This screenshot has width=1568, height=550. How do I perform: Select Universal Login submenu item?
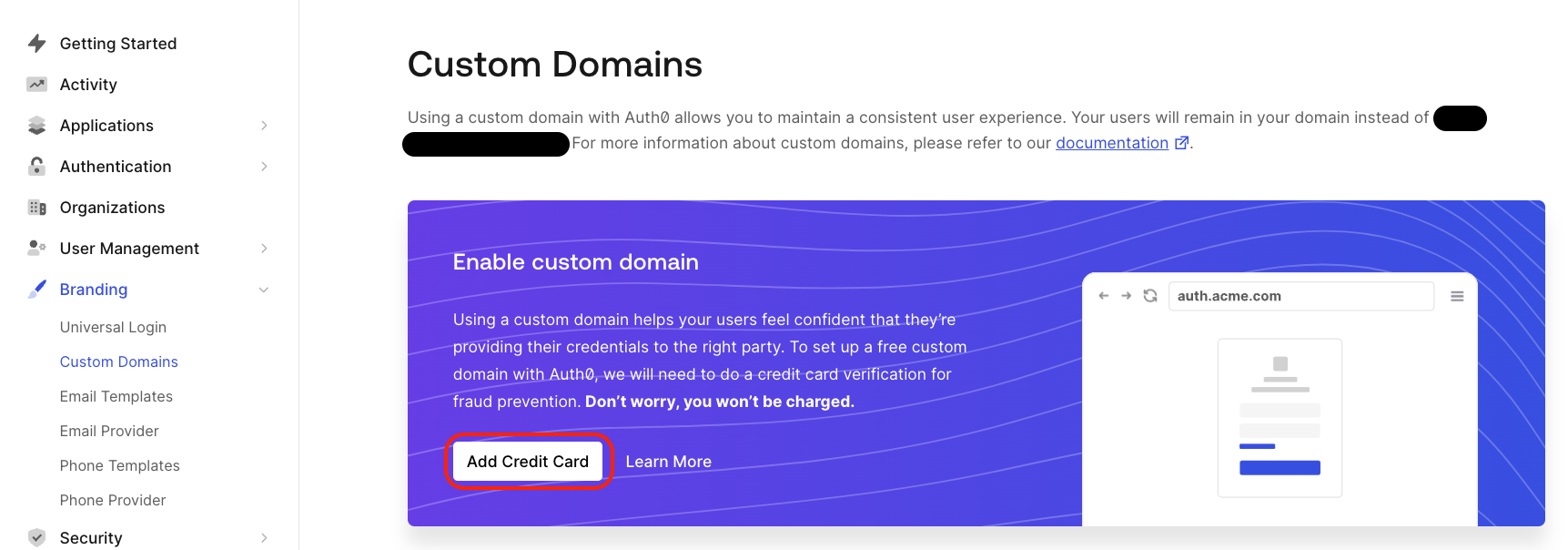tap(113, 327)
